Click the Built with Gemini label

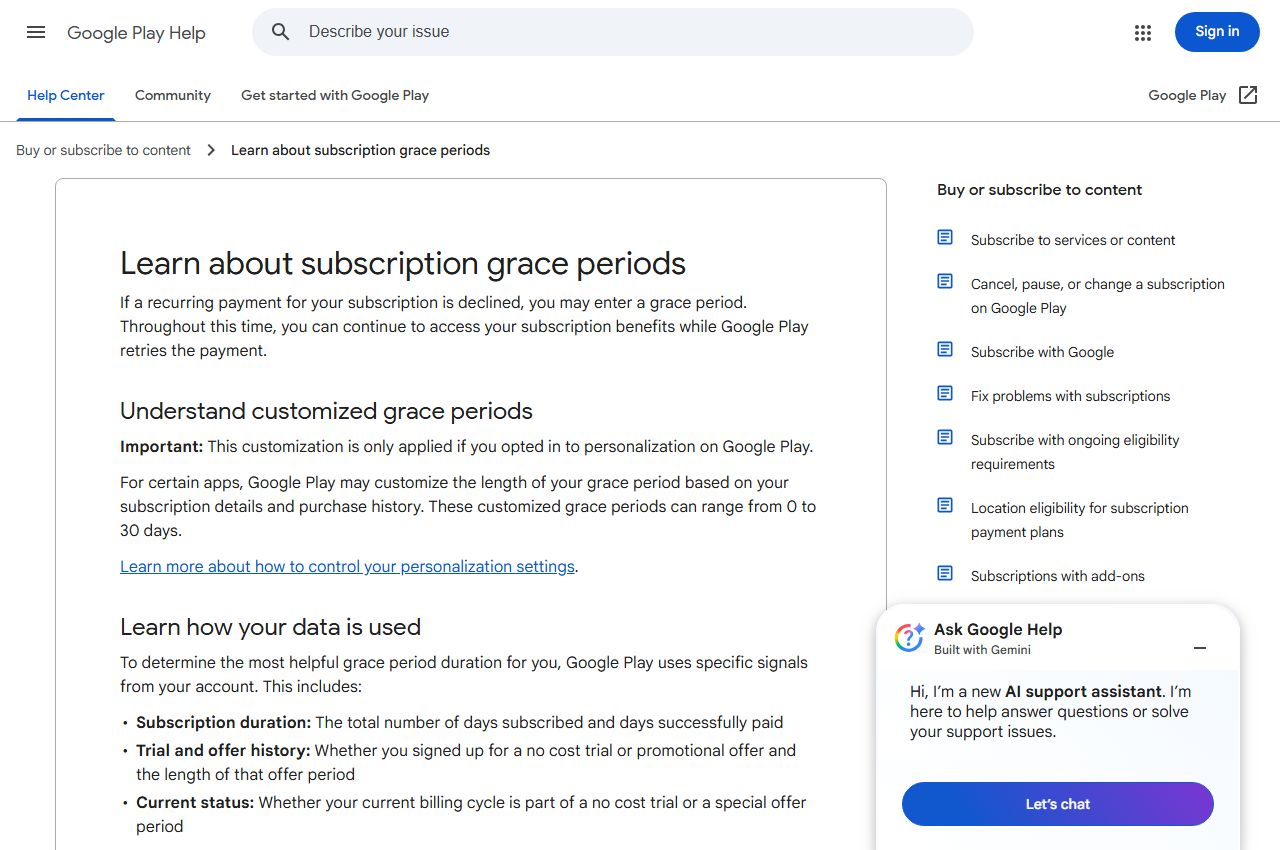[982, 650]
